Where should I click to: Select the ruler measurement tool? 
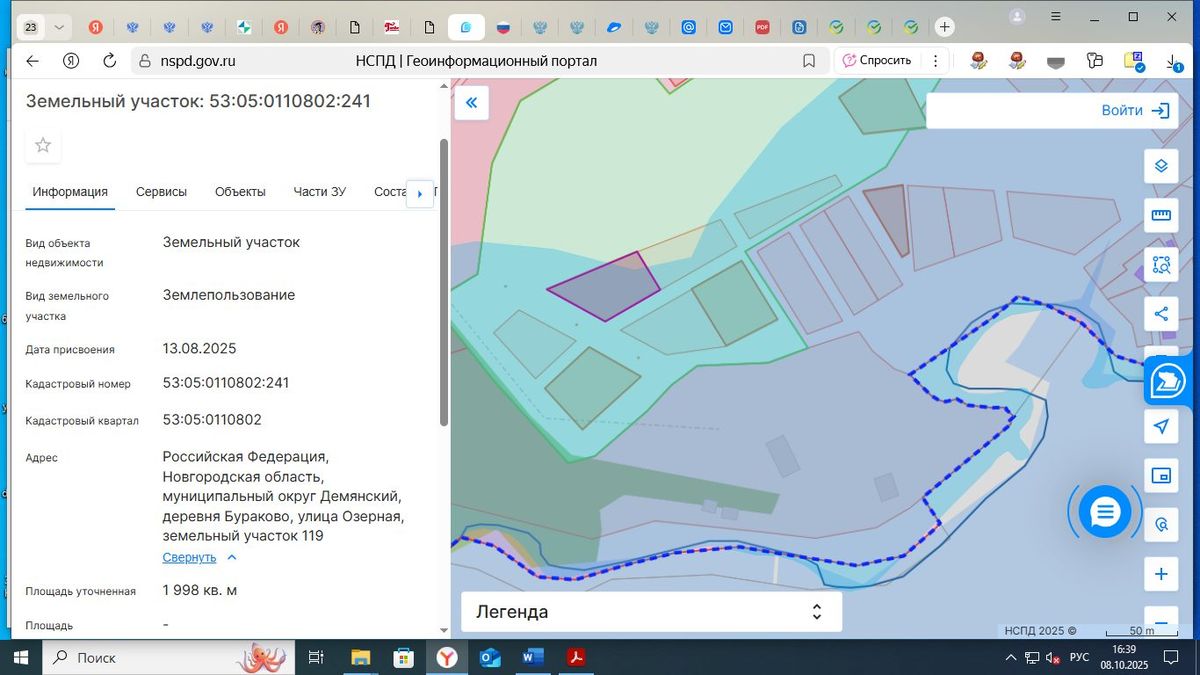point(1161,215)
